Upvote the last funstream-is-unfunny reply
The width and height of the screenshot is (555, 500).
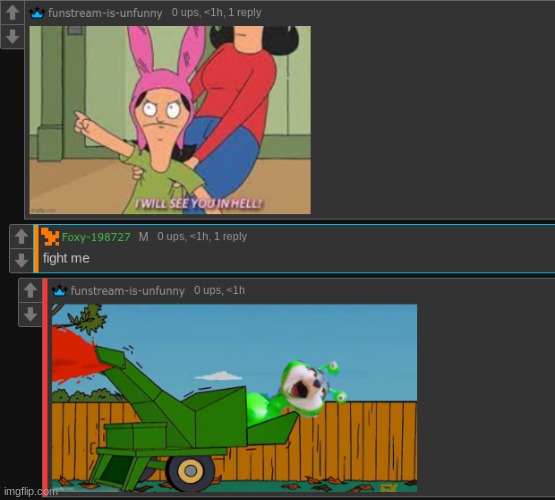(x=30, y=290)
